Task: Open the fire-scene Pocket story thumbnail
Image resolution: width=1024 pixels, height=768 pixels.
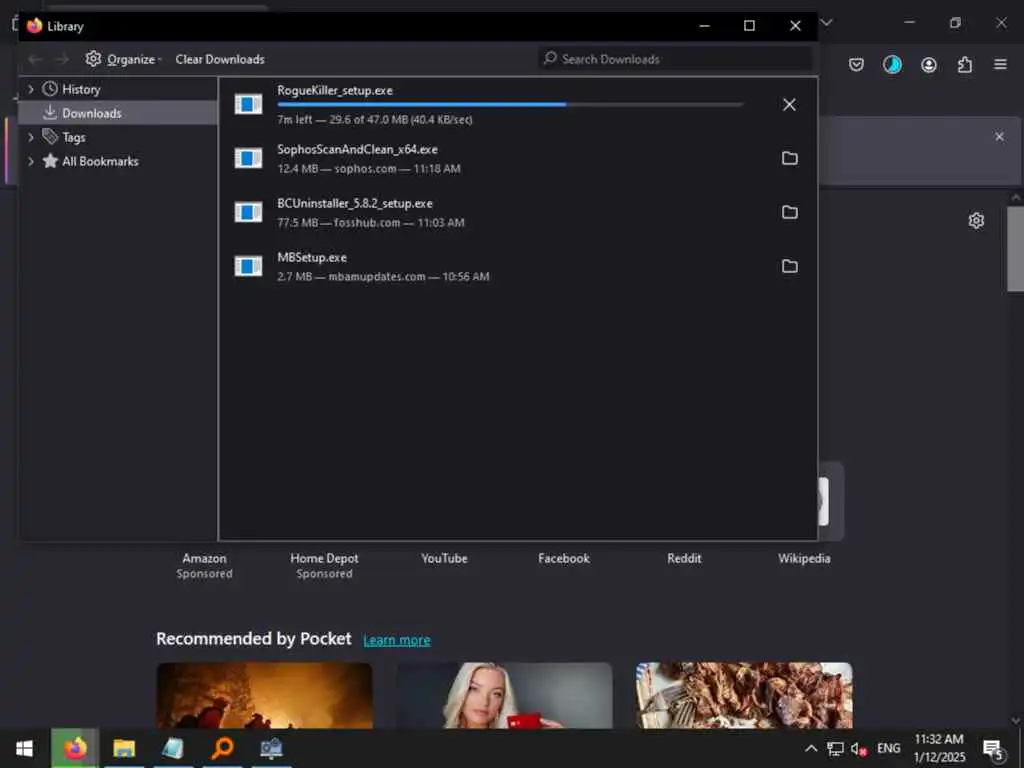Action: pos(264,695)
